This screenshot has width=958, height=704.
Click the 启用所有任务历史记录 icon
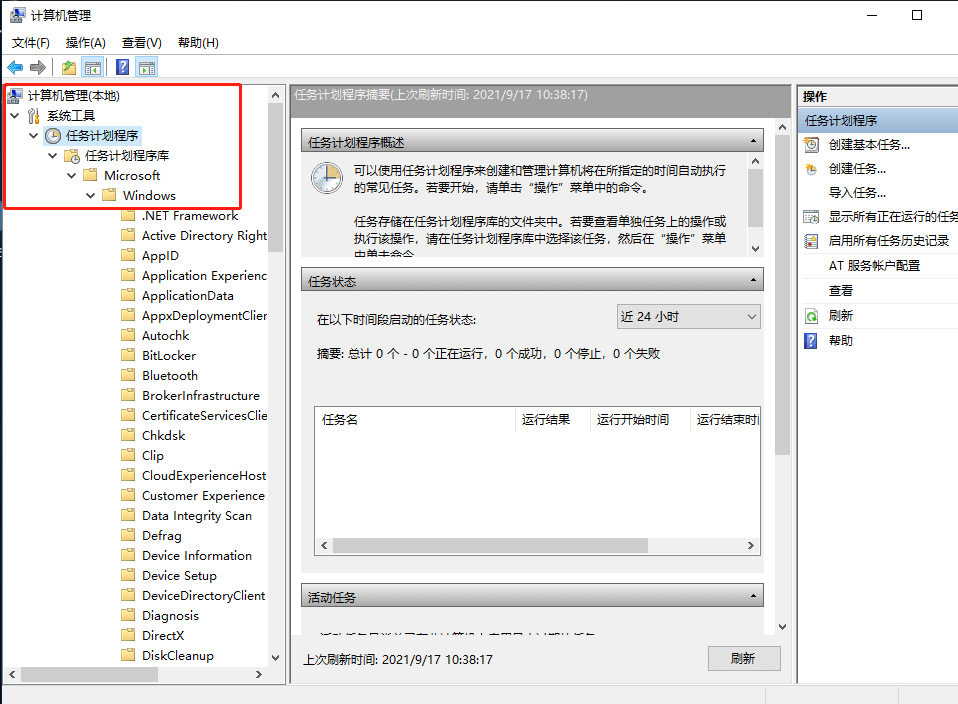812,241
